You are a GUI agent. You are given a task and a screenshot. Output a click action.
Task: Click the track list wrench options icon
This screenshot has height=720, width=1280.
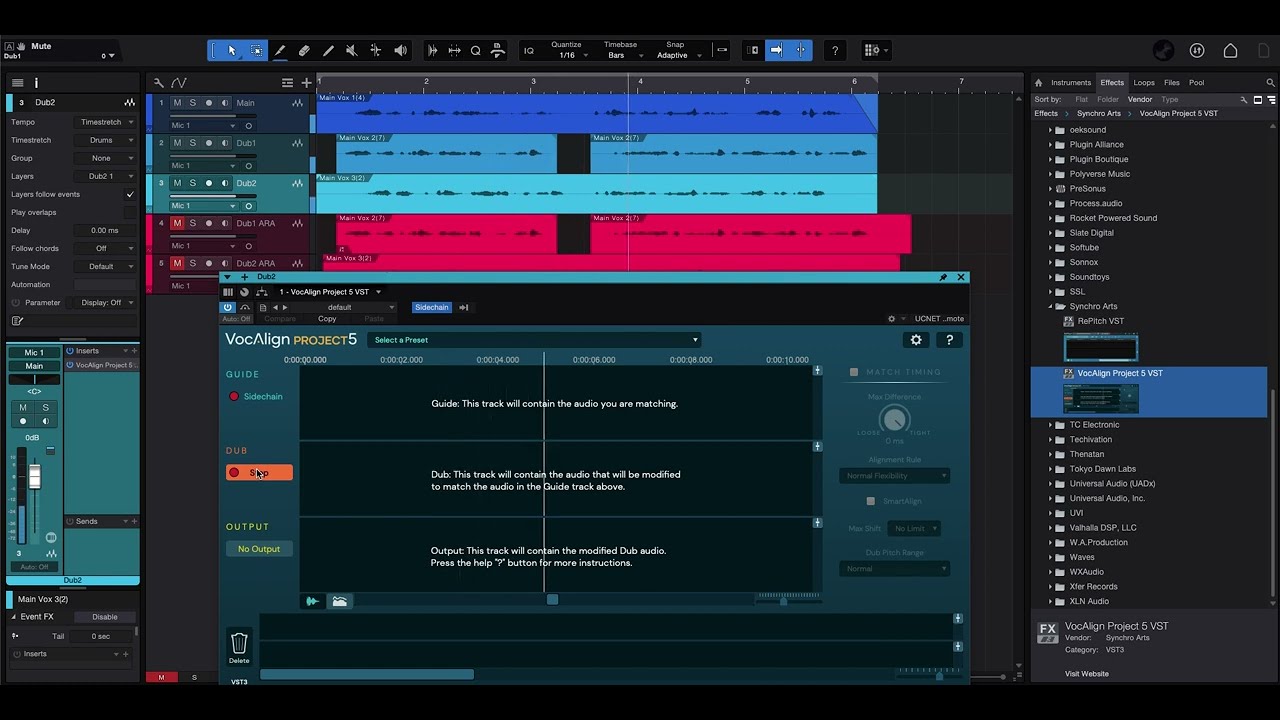click(158, 83)
